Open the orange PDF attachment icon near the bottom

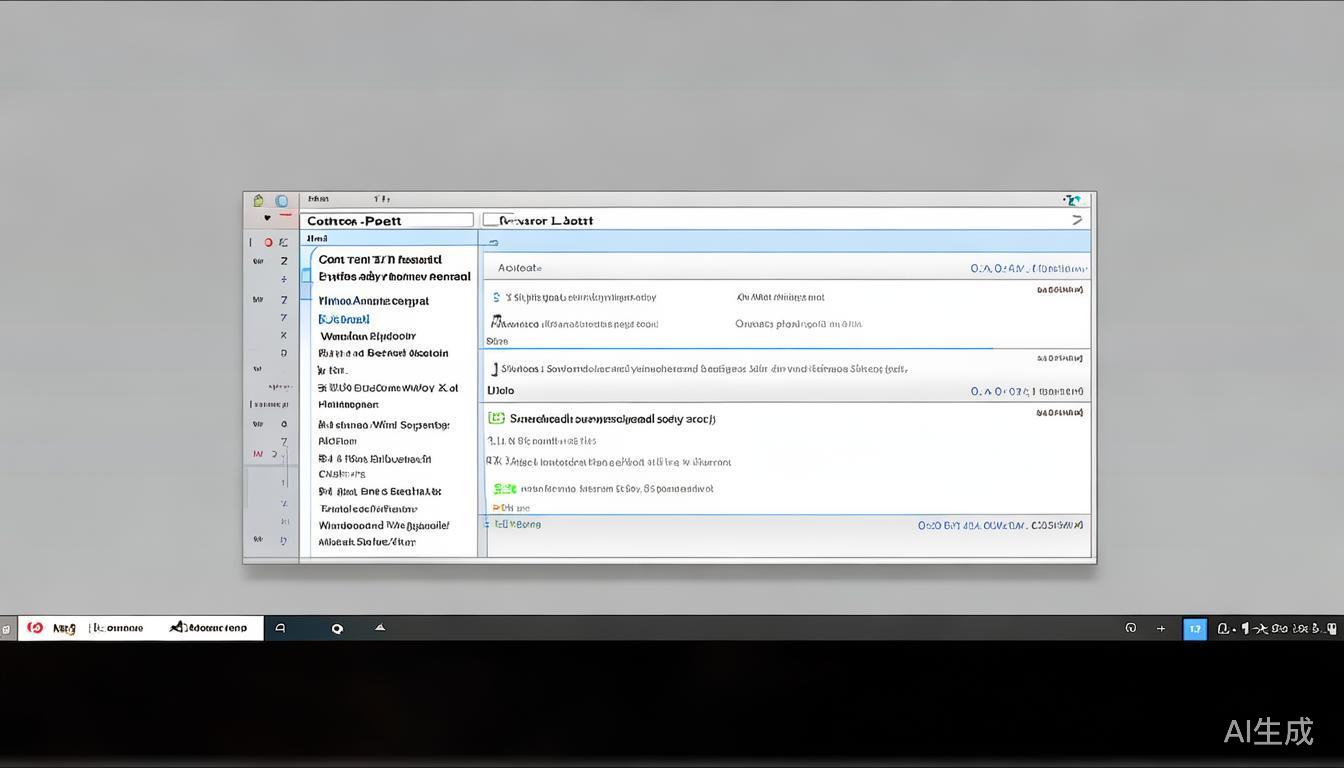click(496, 508)
